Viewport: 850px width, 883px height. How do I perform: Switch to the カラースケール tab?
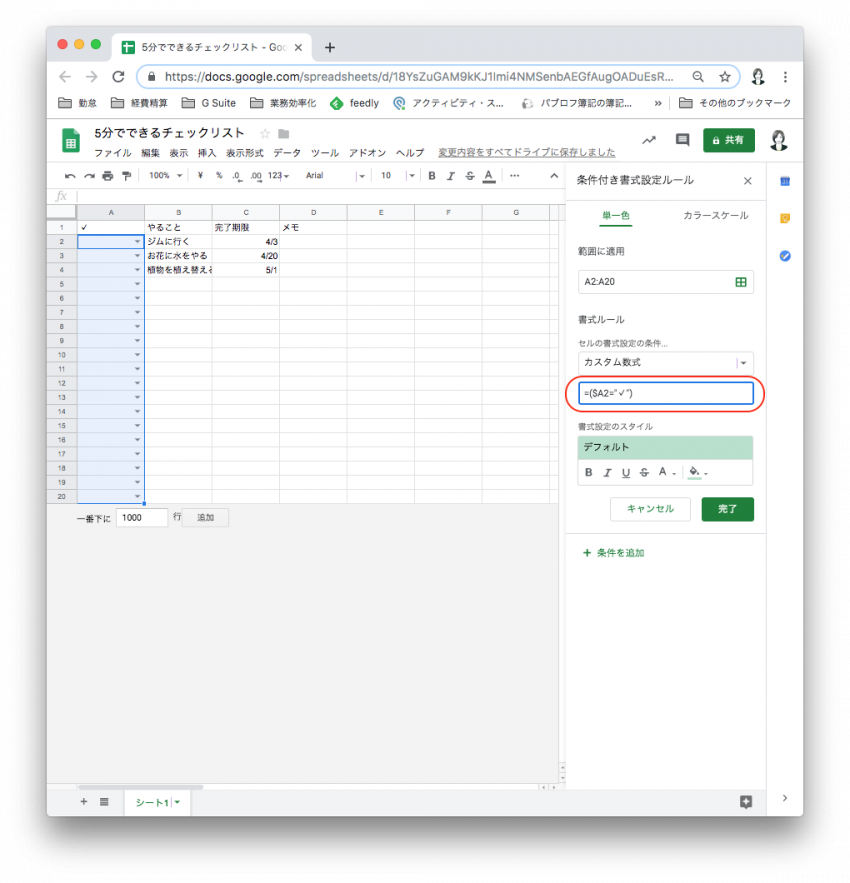(x=715, y=216)
